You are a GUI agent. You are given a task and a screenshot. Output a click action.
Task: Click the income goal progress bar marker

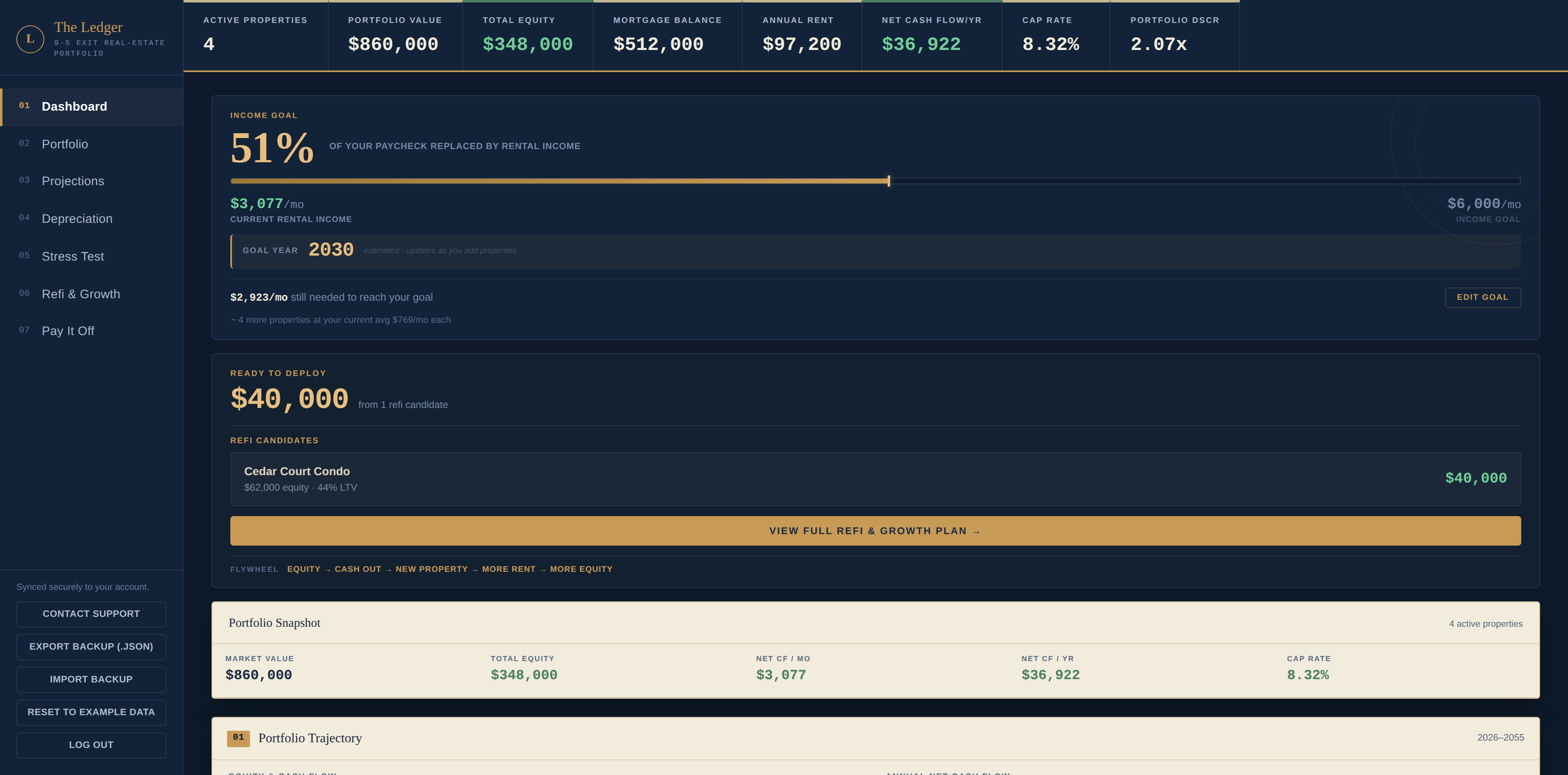point(889,181)
